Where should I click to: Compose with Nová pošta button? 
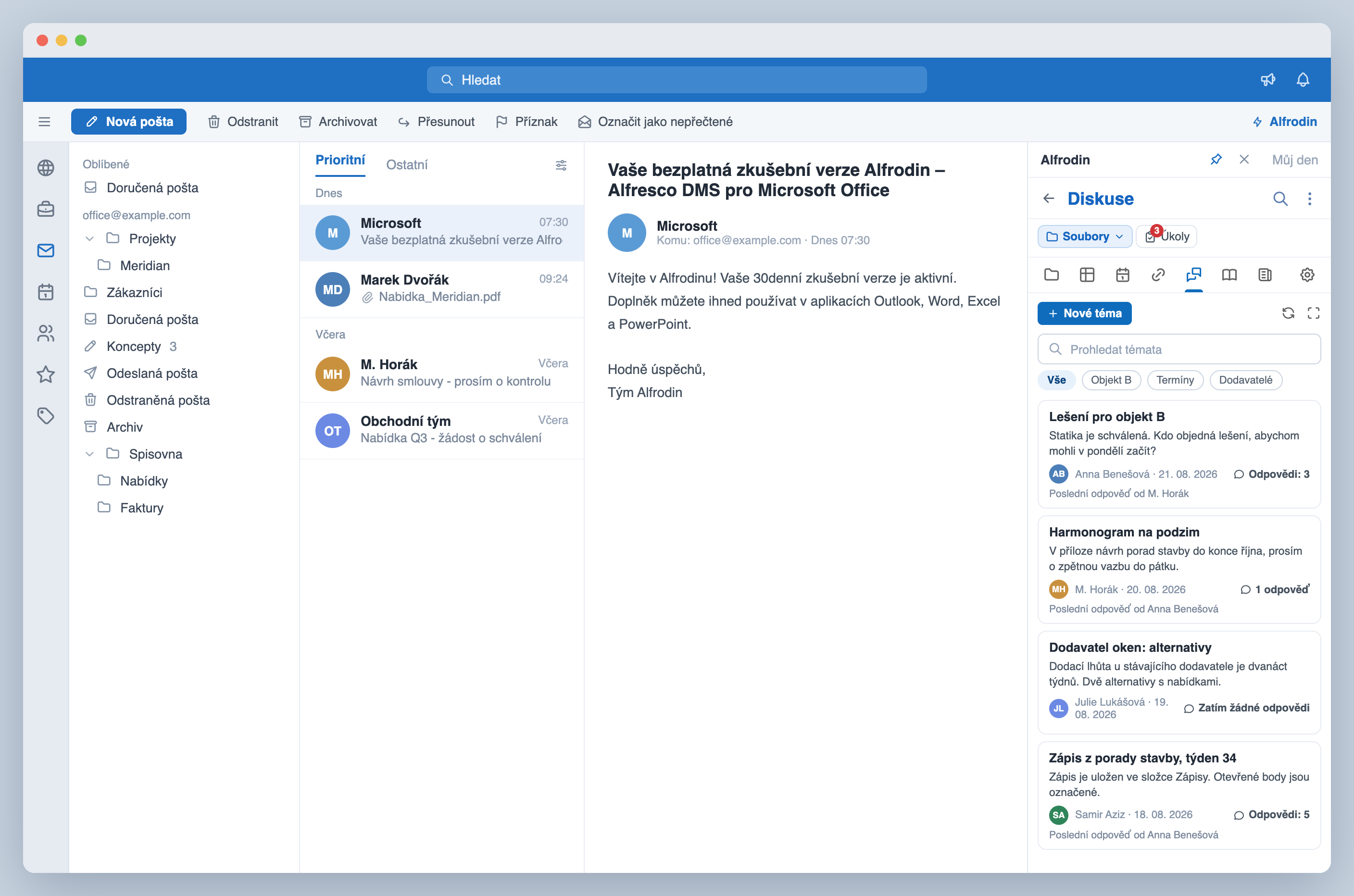(128, 122)
